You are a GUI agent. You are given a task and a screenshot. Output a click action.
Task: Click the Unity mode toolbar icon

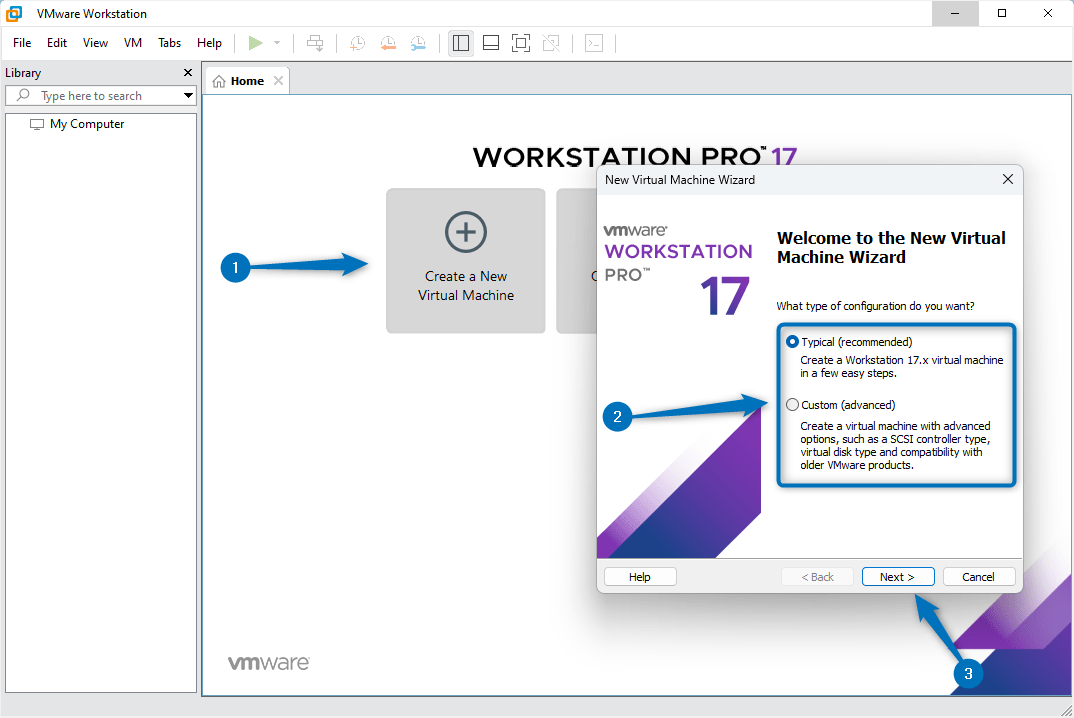click(x=551, y=42)
